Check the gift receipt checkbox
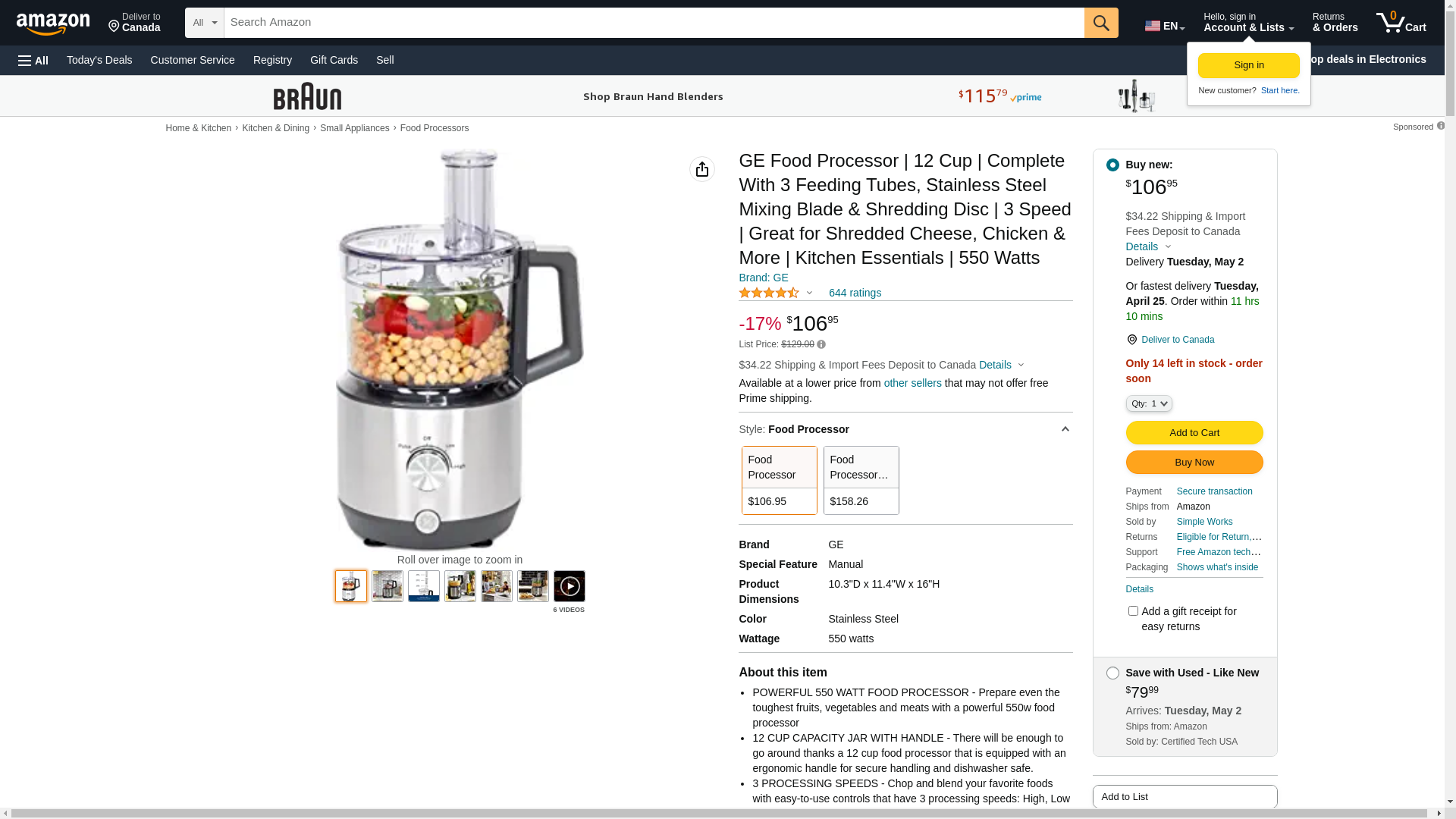 [1133, 610]
